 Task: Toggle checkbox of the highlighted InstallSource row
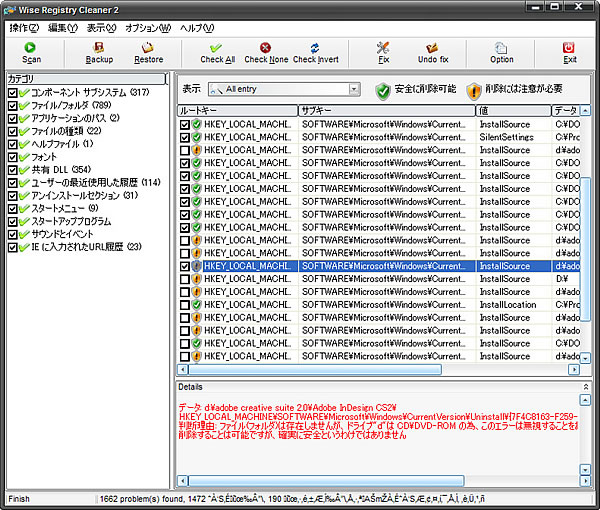click(184, 267)
